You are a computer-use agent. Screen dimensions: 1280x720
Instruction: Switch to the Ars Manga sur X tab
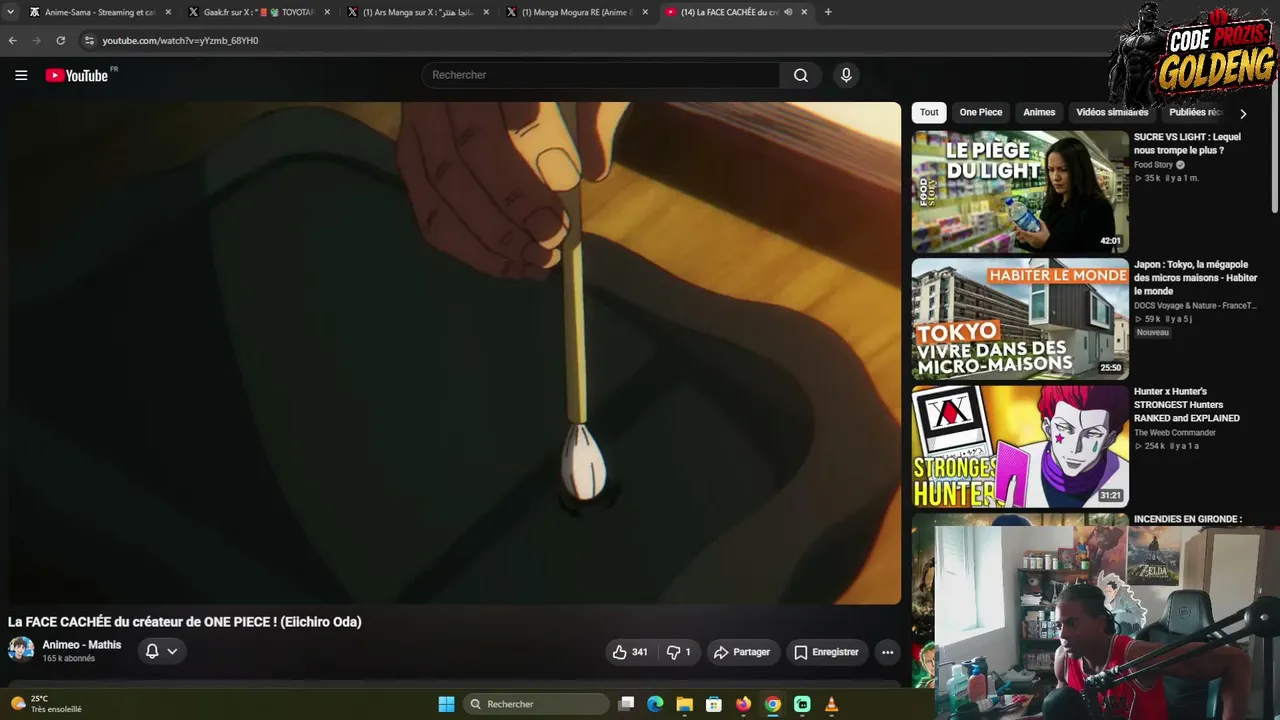(x=419, y=12)
